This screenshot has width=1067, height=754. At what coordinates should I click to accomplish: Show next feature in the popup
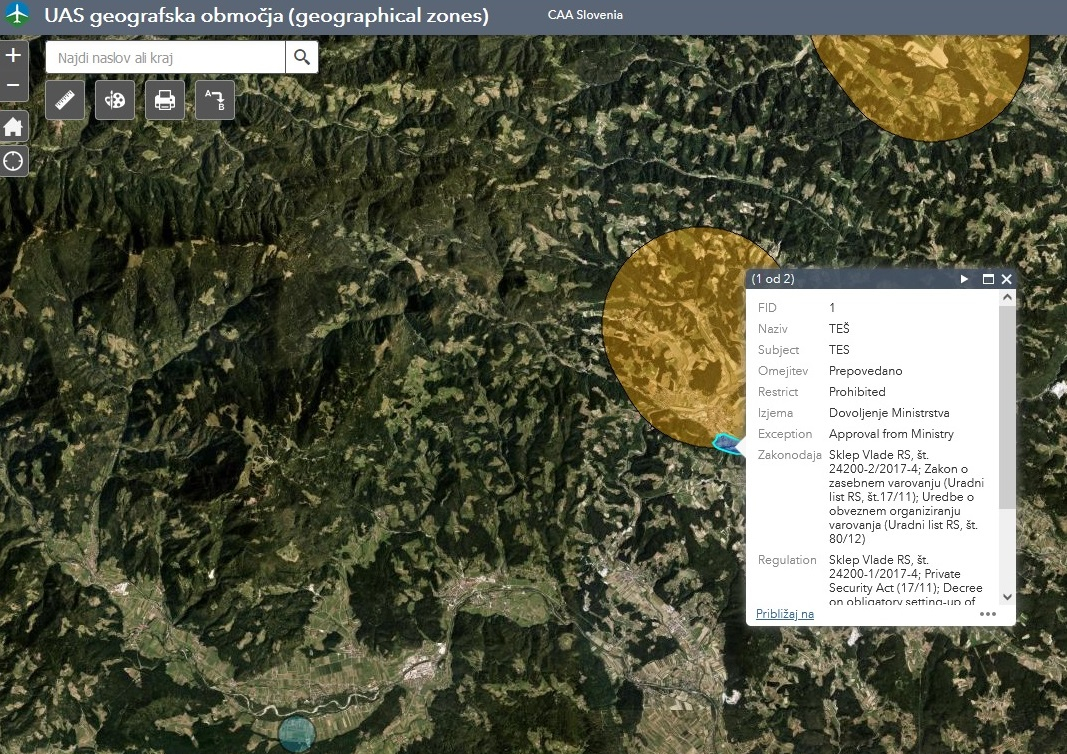point(965,279)
